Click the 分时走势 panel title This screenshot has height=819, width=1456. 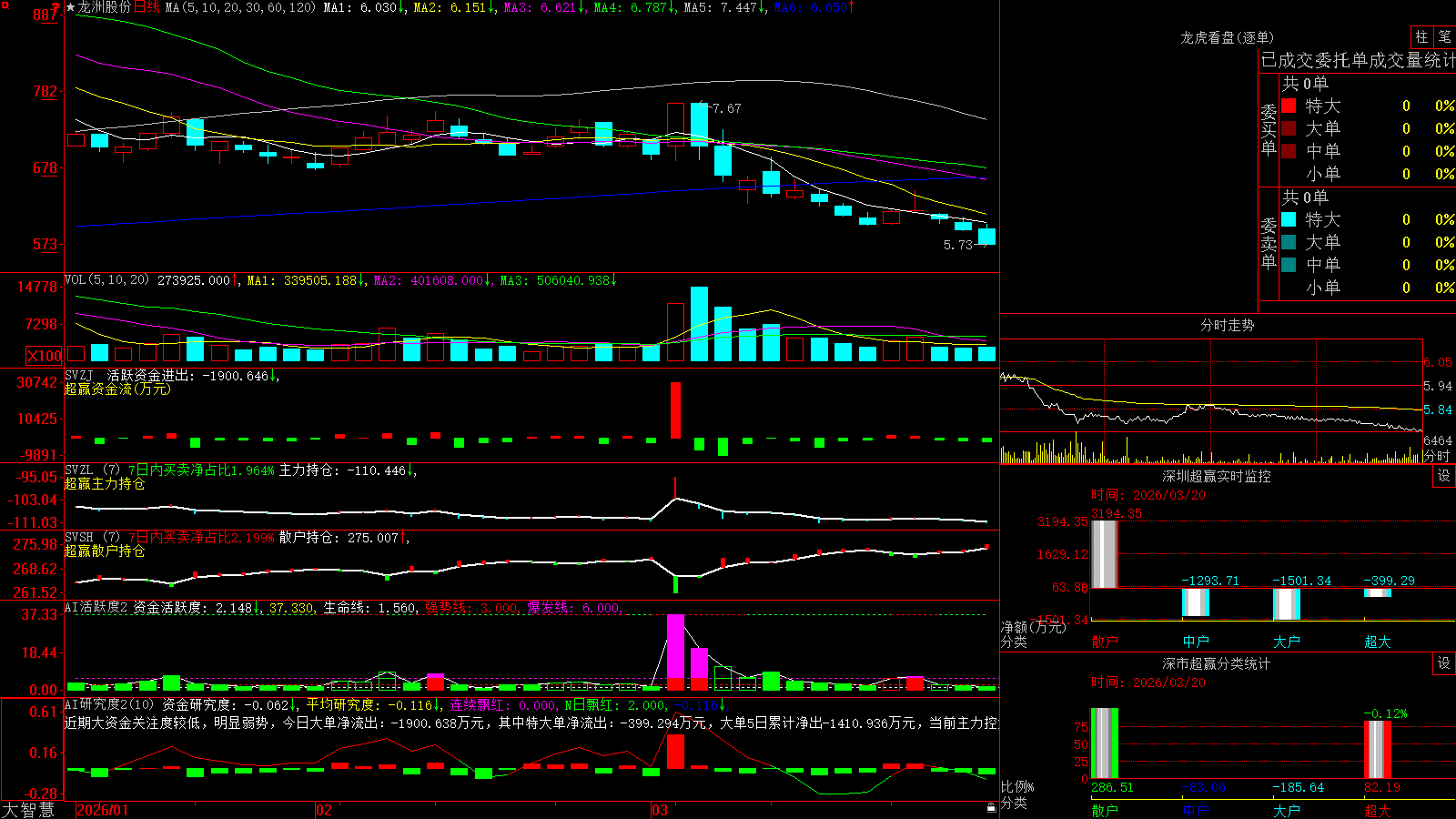click(1228, 325)
